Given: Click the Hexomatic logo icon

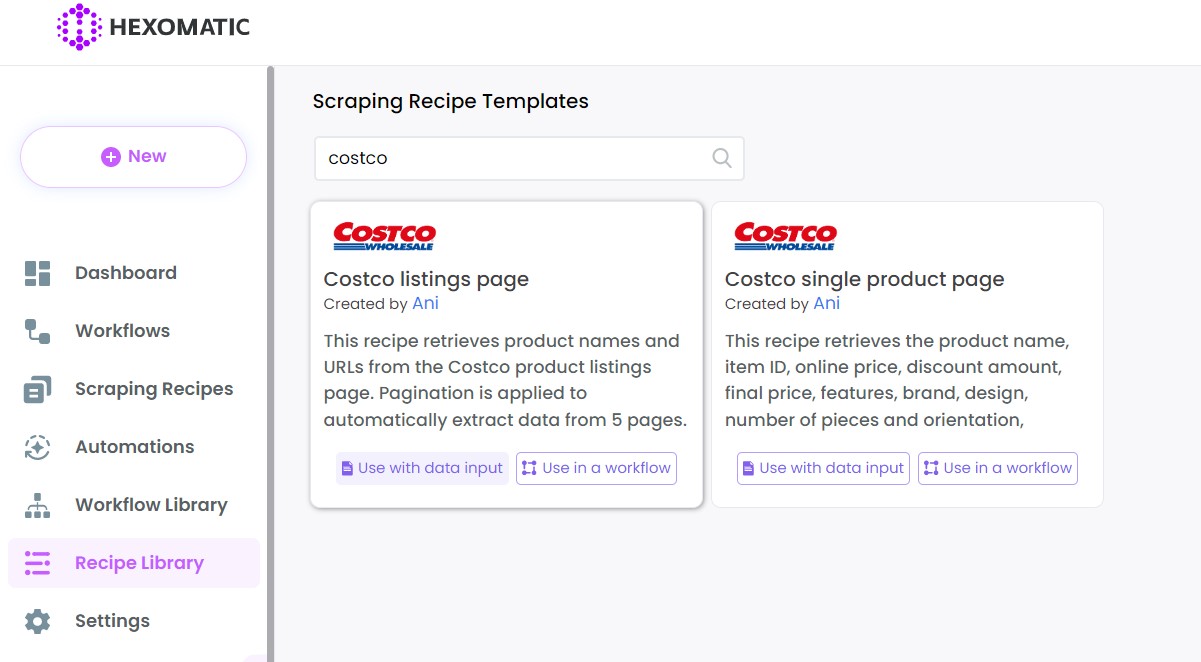Looking at the screenshot, I should [x=79, y=28].
